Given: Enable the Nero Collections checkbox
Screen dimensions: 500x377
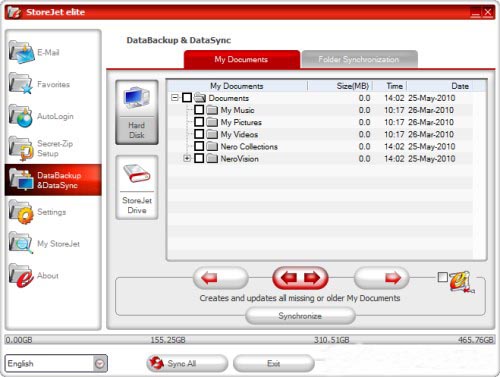Looking at the screenshot, I should coord(199,146).
